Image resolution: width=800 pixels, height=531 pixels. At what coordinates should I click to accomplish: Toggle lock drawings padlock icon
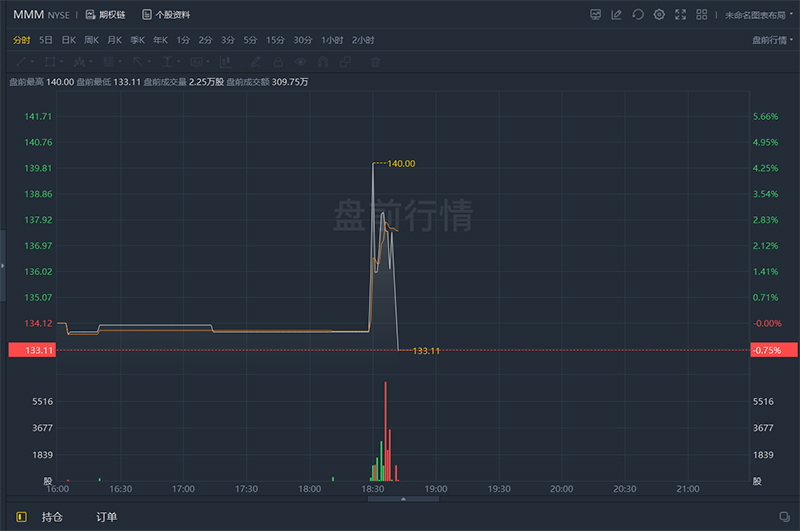[278, 62]
